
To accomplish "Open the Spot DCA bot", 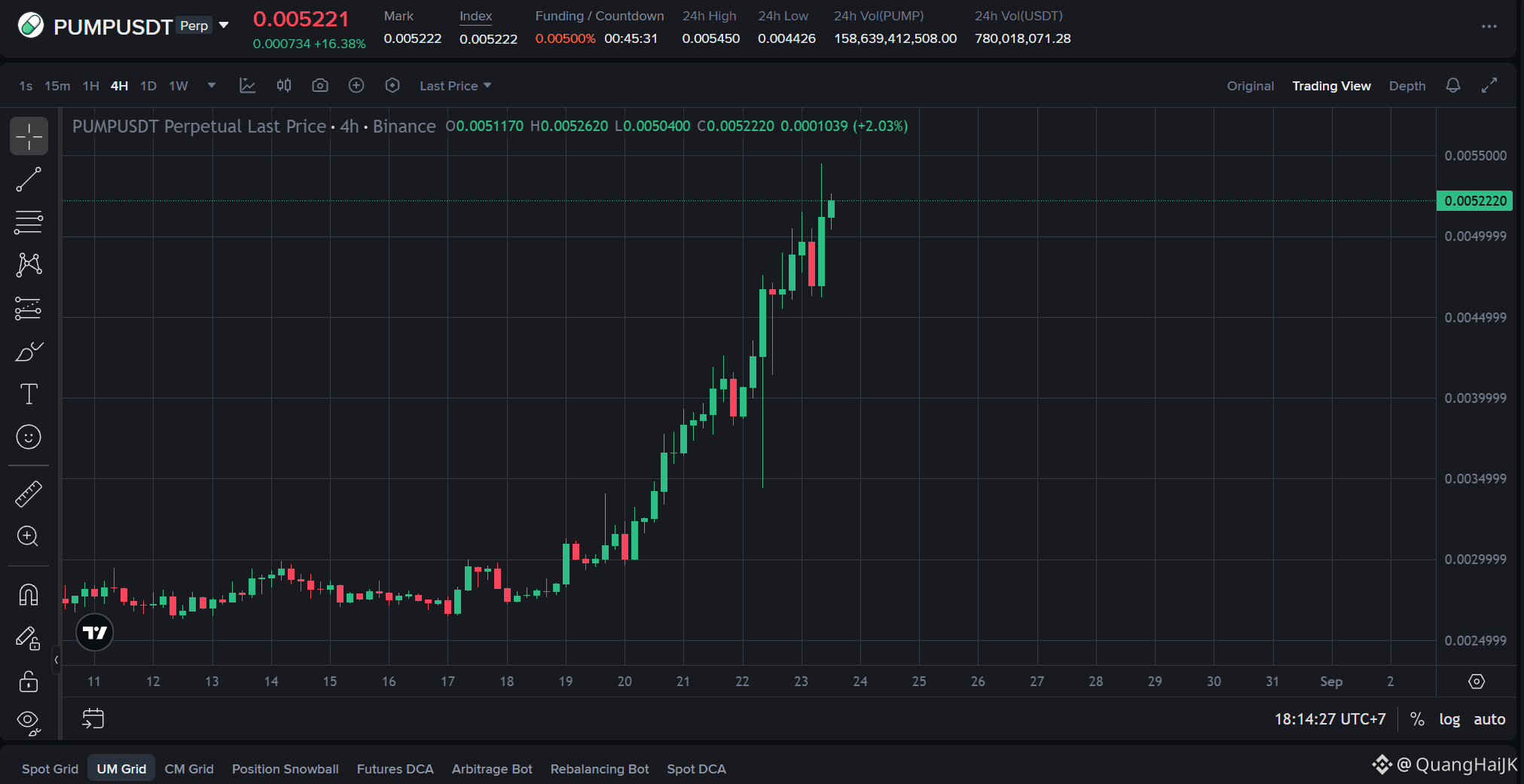I will 696,769.
